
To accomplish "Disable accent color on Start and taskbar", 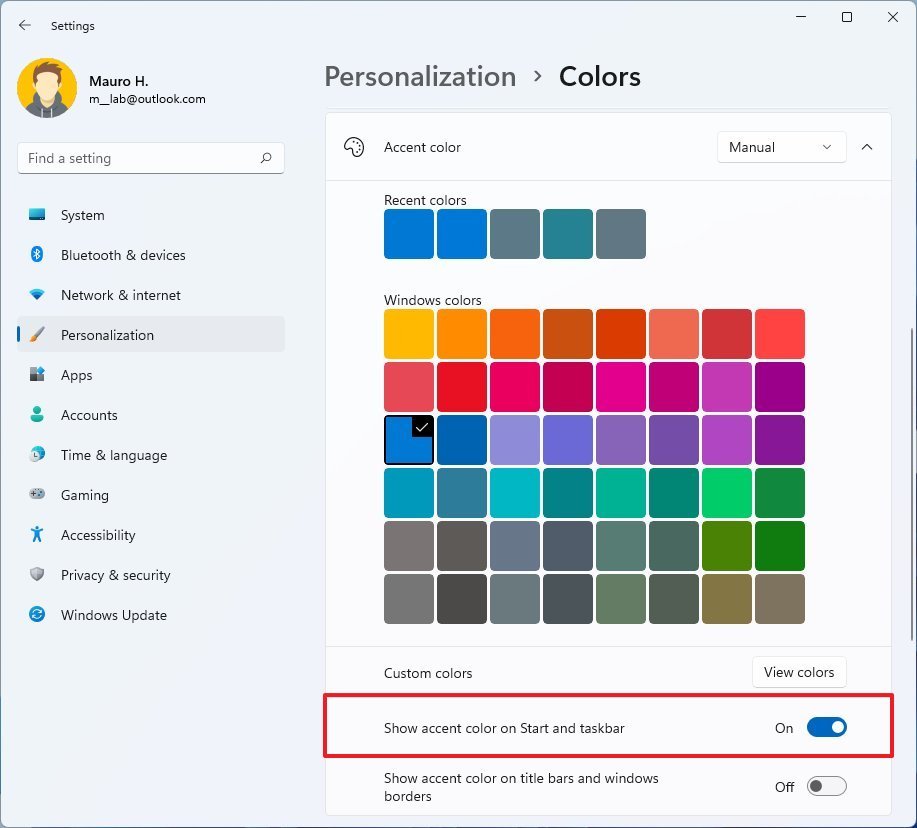I will [x=826, y=727].
